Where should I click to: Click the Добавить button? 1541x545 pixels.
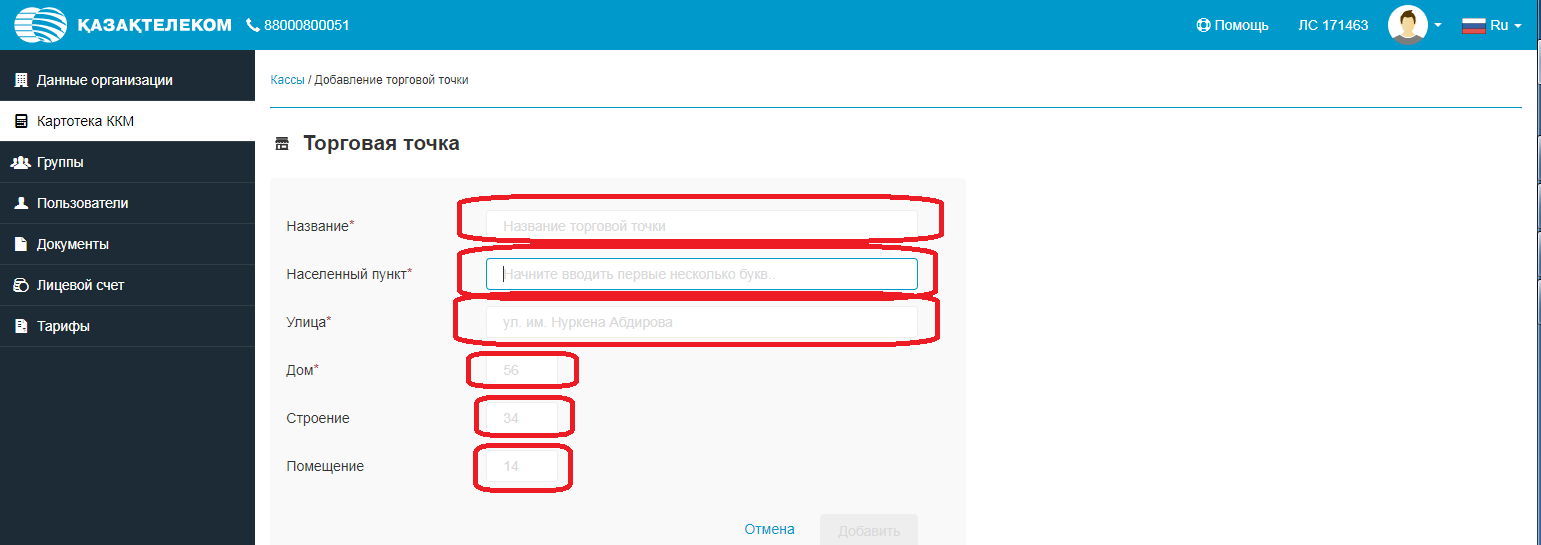pos(868,530)
